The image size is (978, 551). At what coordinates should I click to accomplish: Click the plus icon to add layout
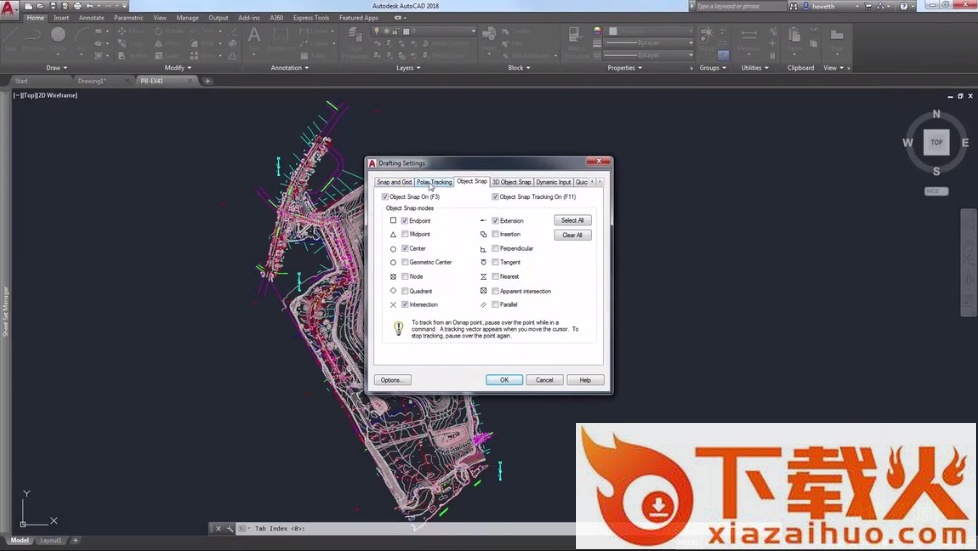pyautogui.click(x=75, y=540)
